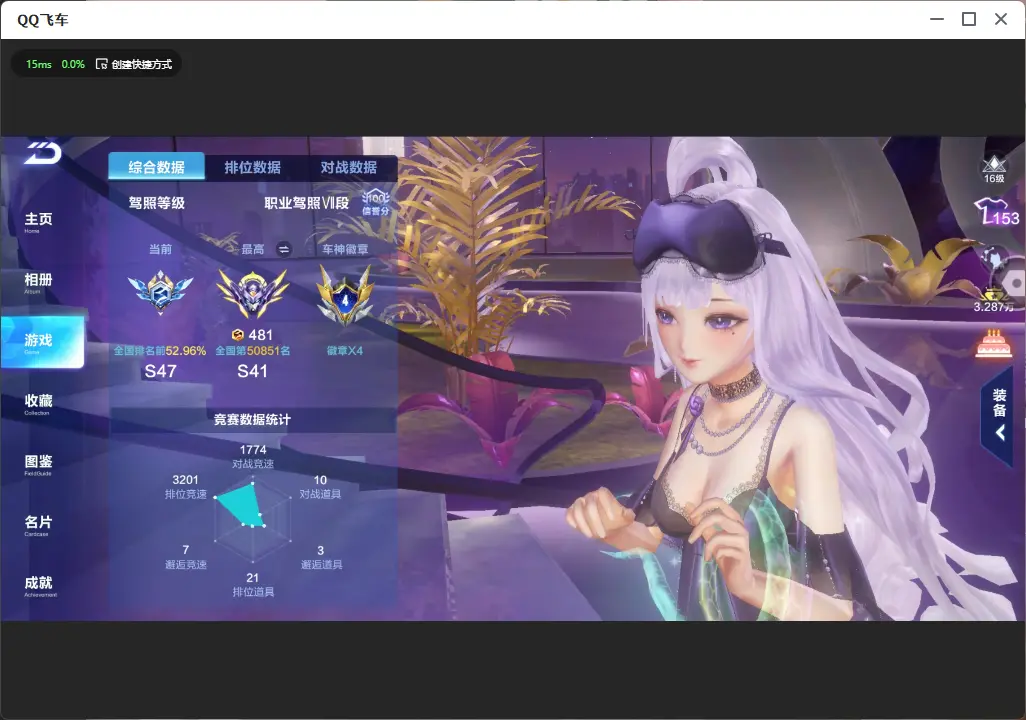Click the 驾照等级 label
This screenshot has width=1026, height=720.
(157, 203)
